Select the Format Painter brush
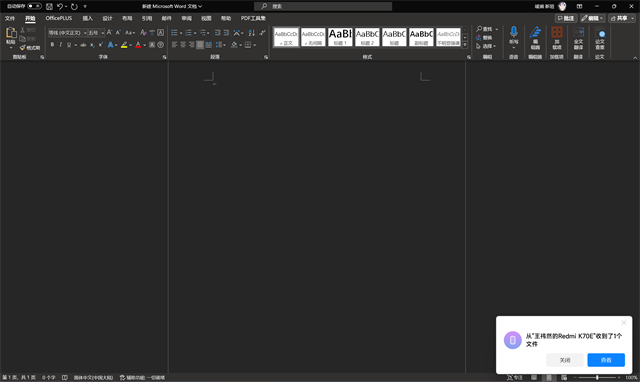640x382 pixels. [x=30, y=48]
